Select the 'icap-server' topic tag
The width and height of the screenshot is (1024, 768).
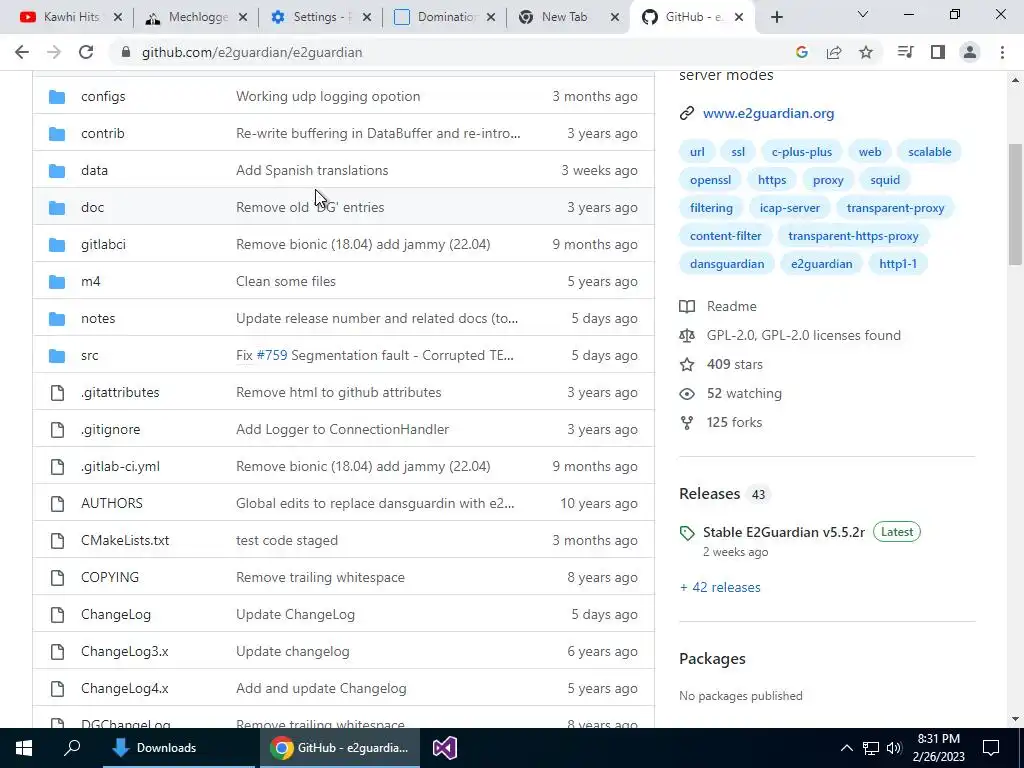pyautogui.click(x=790, y=208)
